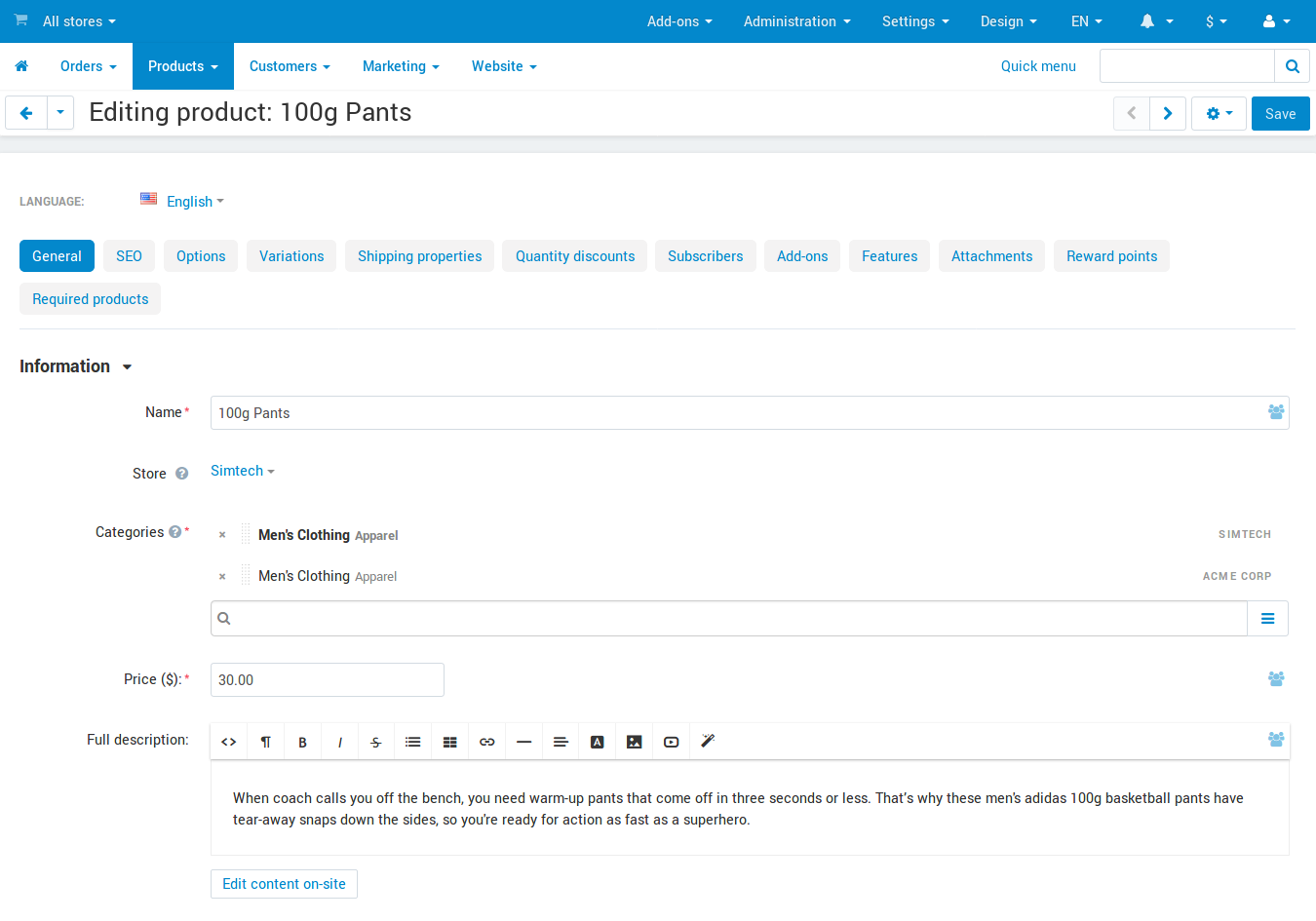1316x921 pixels.
Task: Apply bold formatting in description editor
Action: coord(303,742)
